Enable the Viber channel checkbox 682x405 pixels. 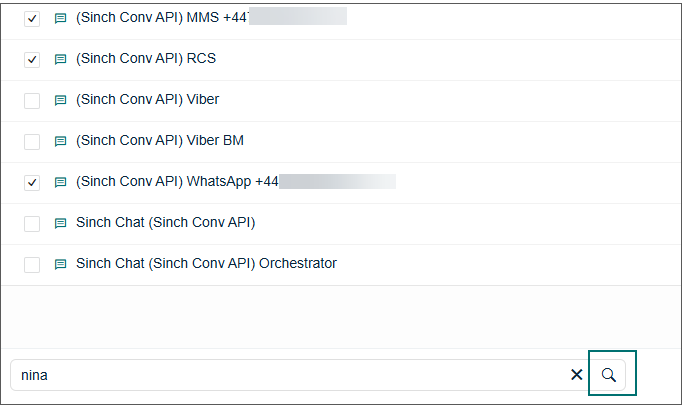tap(32, 100)
